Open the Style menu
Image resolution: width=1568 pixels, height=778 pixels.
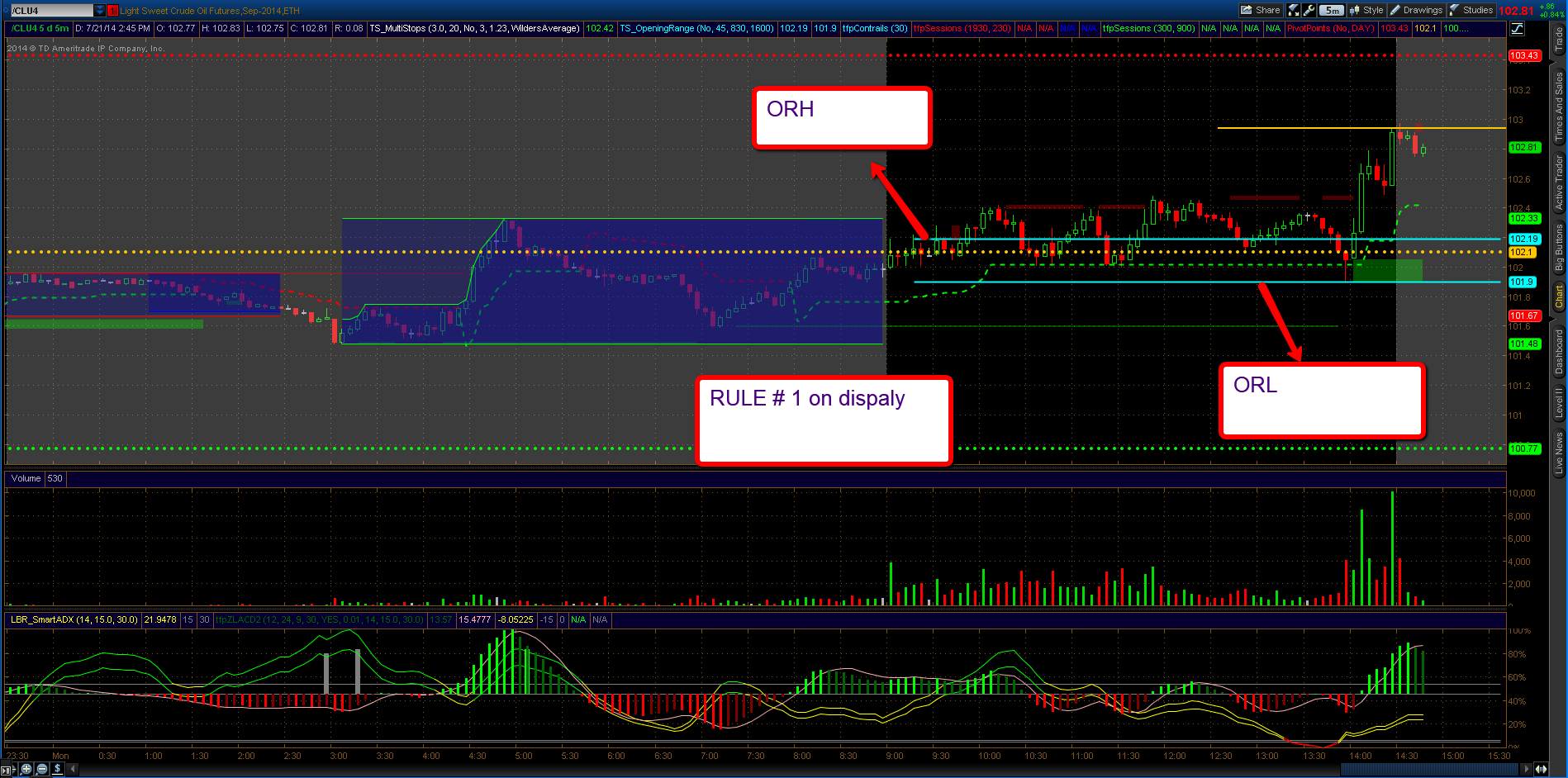coord(1366,10)
